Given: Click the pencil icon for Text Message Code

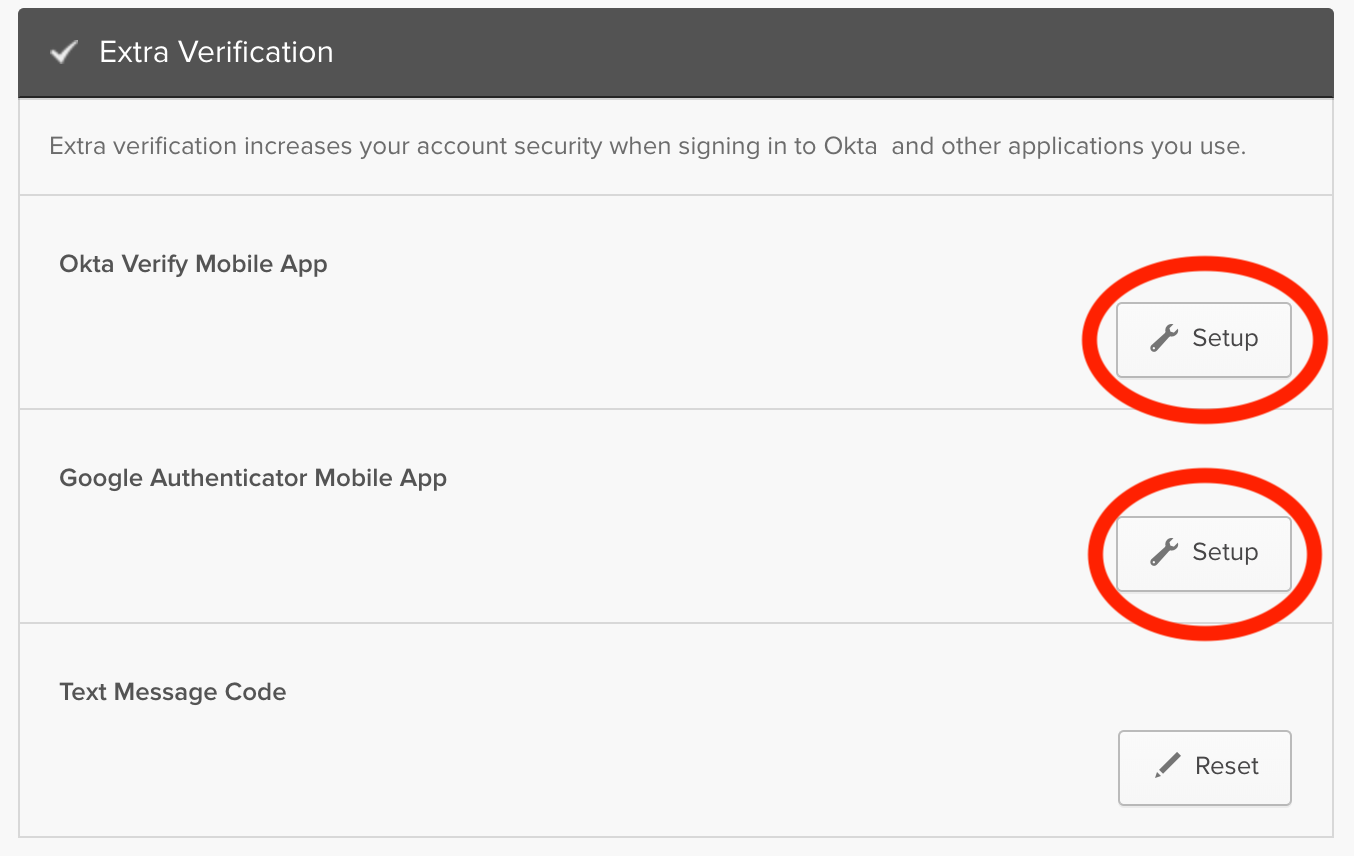Looking at the screenshot, I should (1166, 767).
